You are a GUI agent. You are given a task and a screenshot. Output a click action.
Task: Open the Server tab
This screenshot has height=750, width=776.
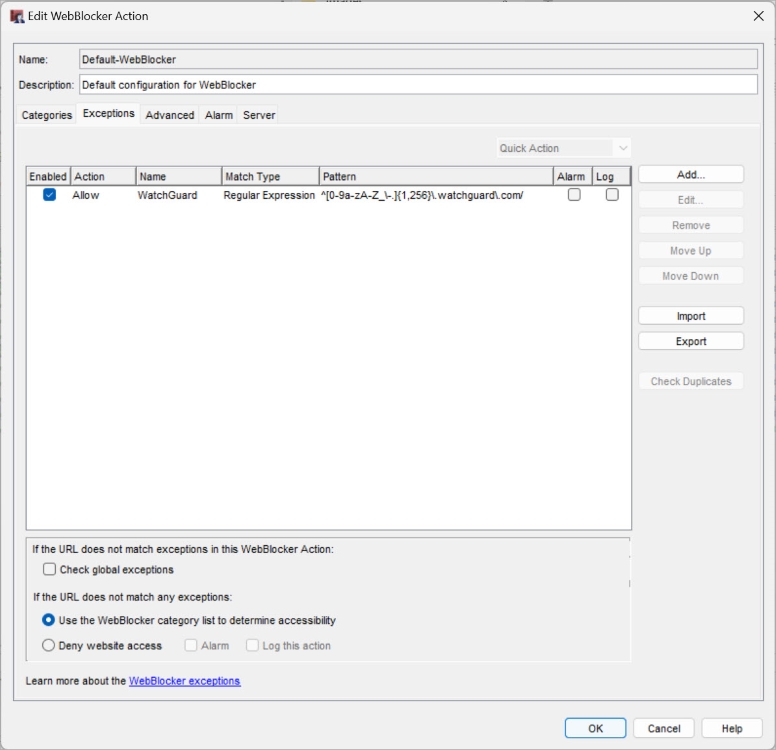tap(259, 115)
